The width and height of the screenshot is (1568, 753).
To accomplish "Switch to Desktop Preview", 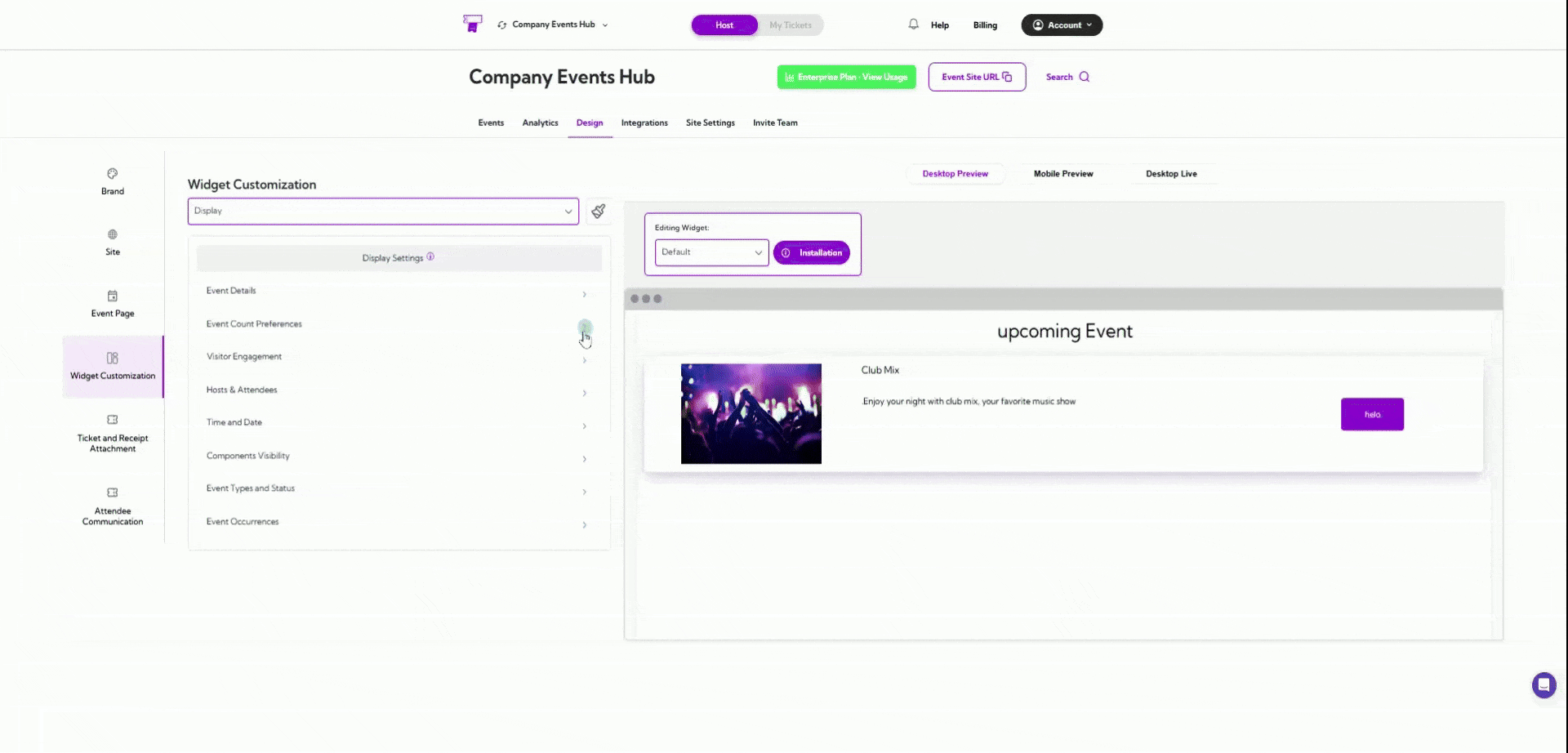I will [x=955, y=174].
